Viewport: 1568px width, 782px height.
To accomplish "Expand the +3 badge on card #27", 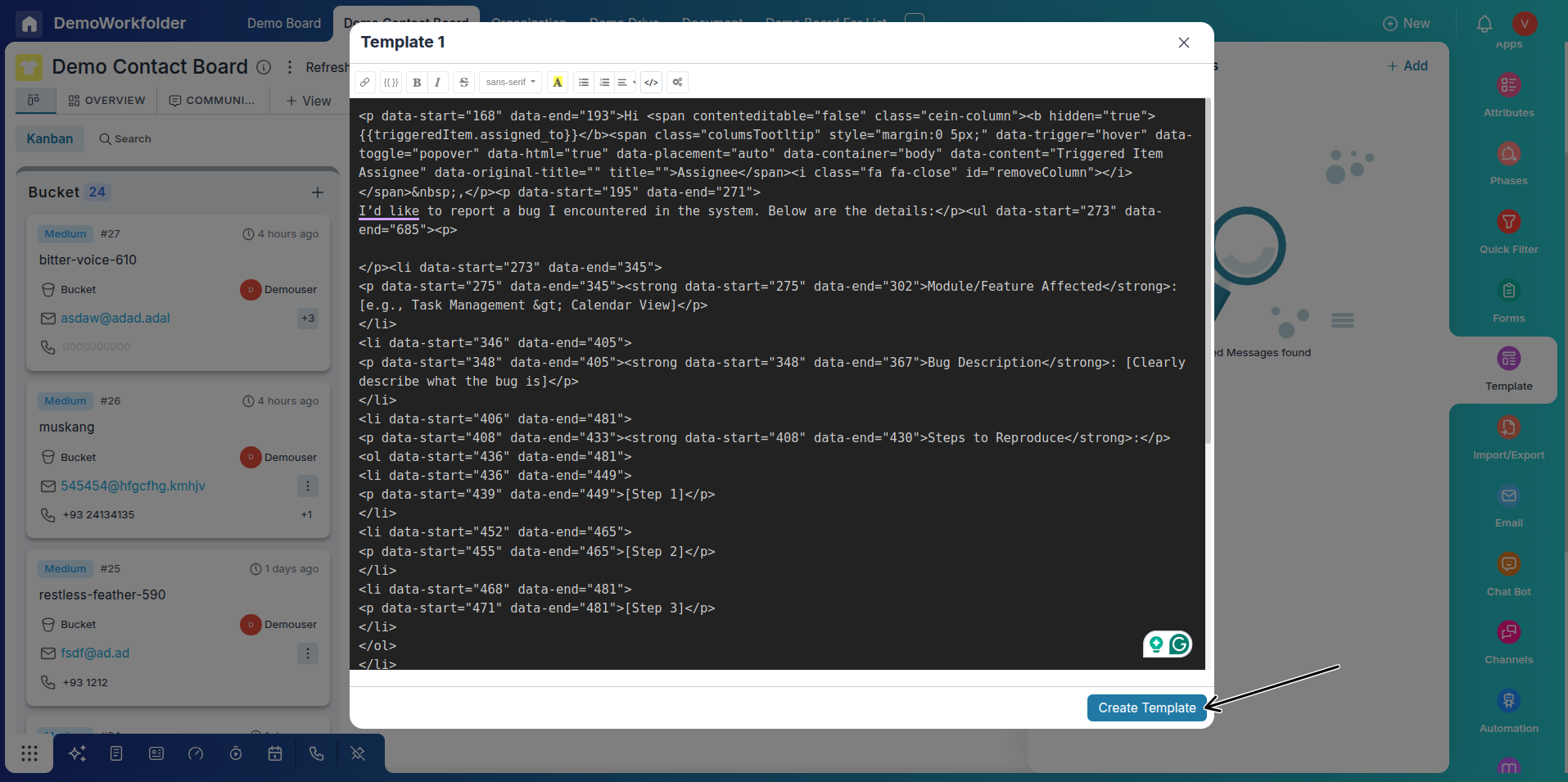I will coord(308,319).
